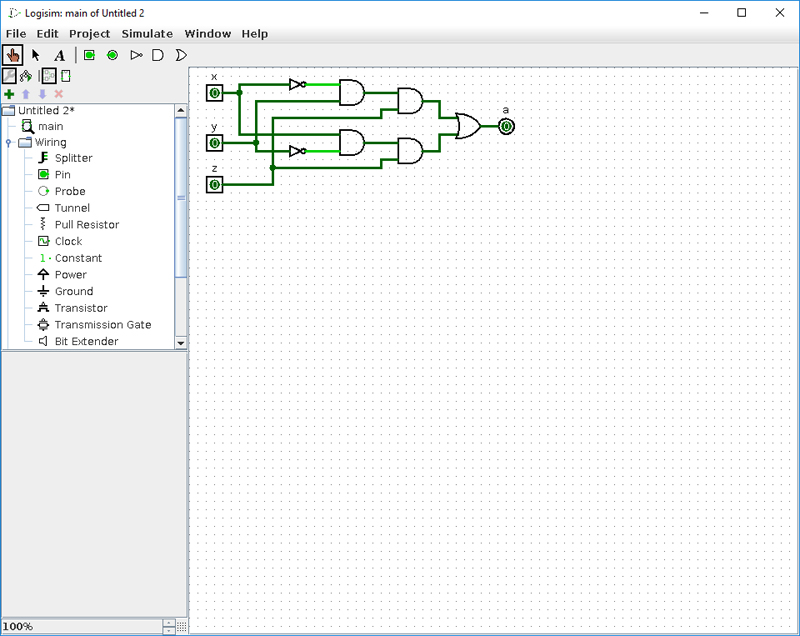Add a new circuit with the green plus
Viewport: 800px width, 636px height.
(8, 93)
